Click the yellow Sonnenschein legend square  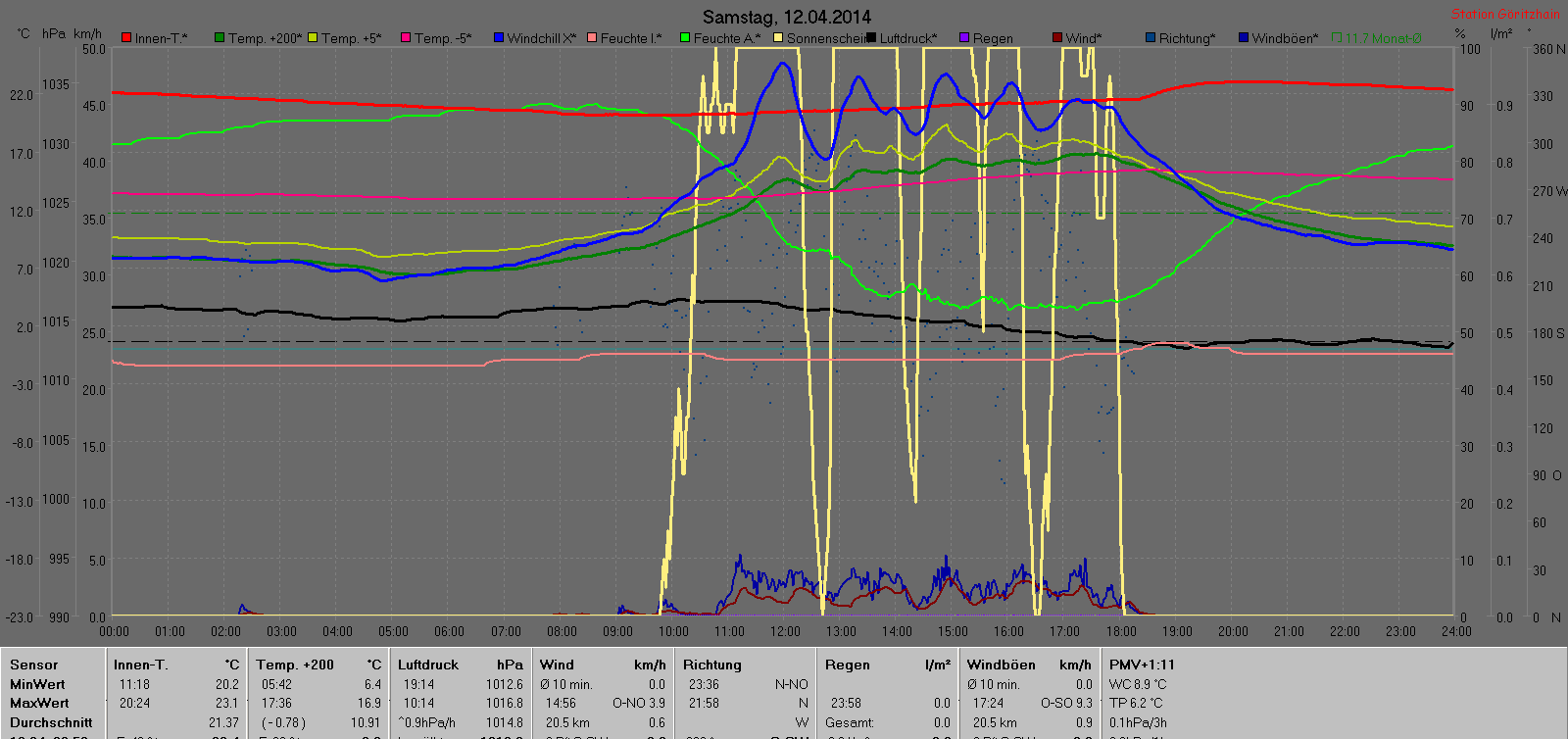coord(778,38)
